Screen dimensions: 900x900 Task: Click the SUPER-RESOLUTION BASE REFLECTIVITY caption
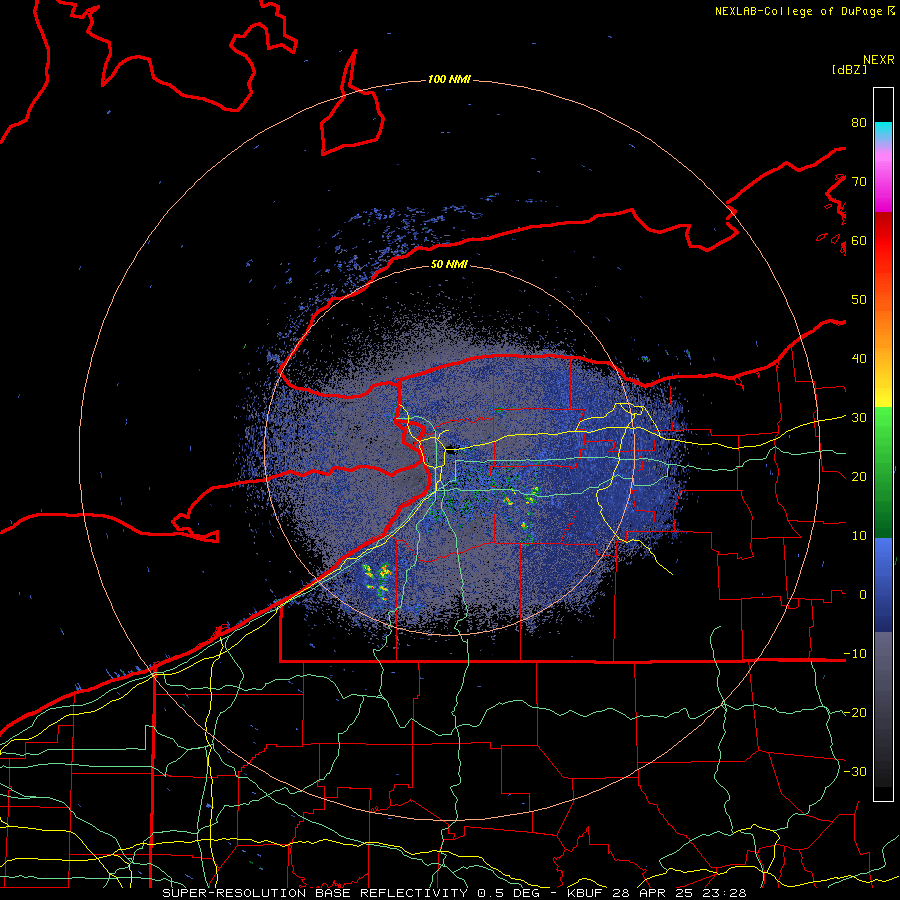pyautogui.click(x=315, y=893)
